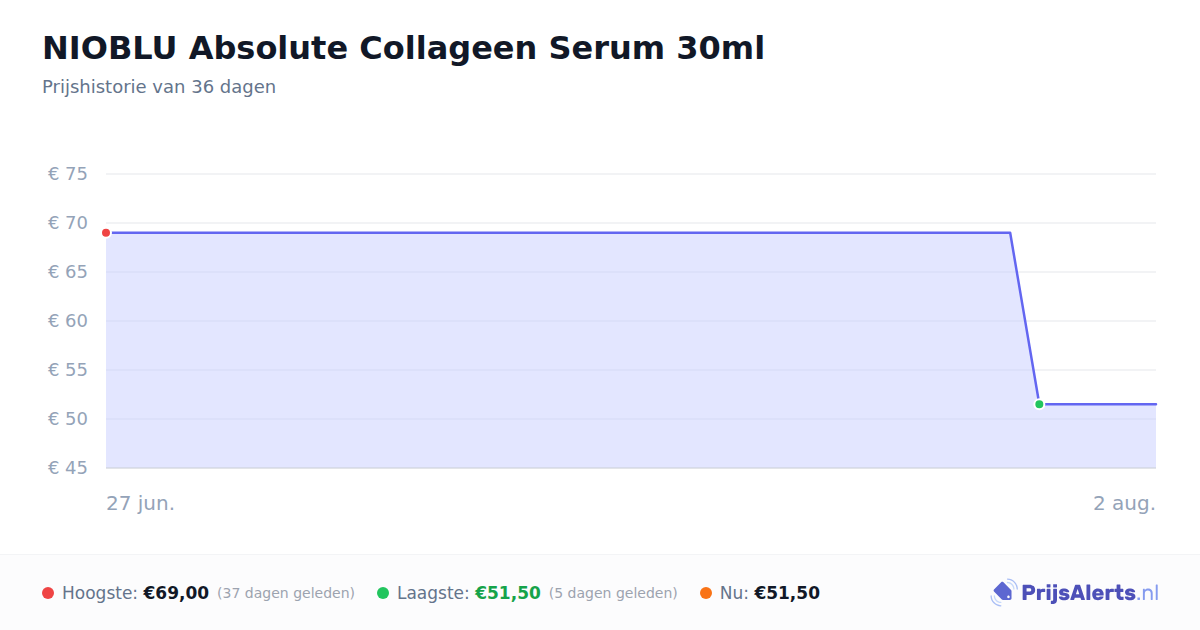
Task: Click the red dot next to Hoogste
Action: pyautogui.click(x=48, y=593)
